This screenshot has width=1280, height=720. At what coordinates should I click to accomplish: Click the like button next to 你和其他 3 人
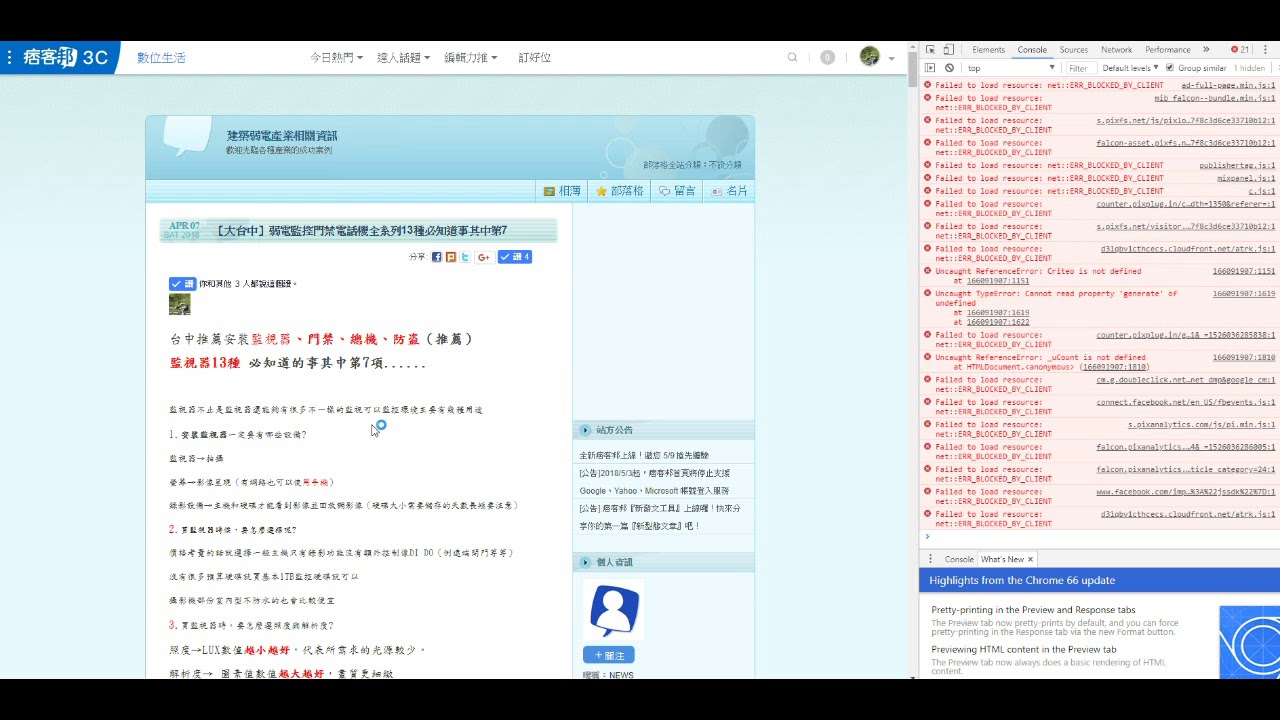pos(182,284)
